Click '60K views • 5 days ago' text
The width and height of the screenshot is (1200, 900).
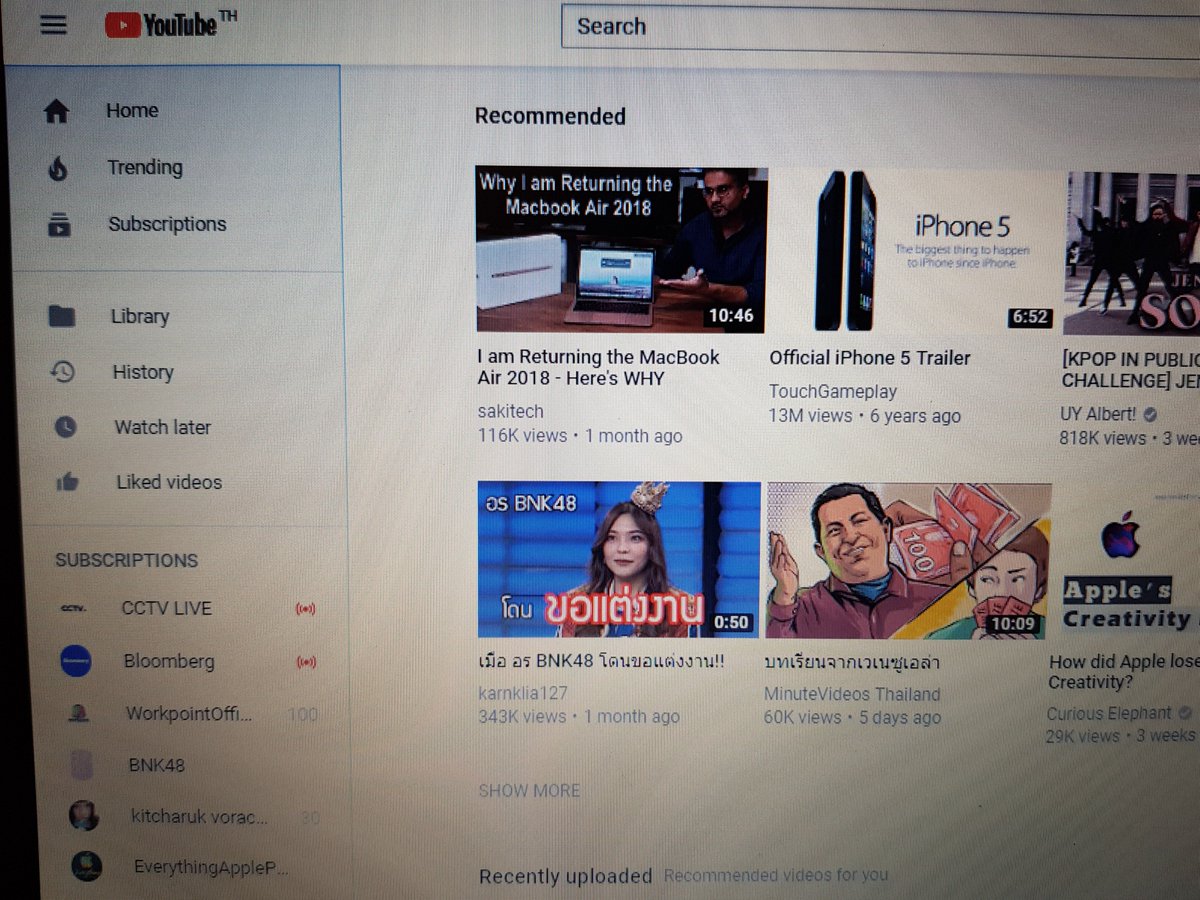[x=852, y=718]
